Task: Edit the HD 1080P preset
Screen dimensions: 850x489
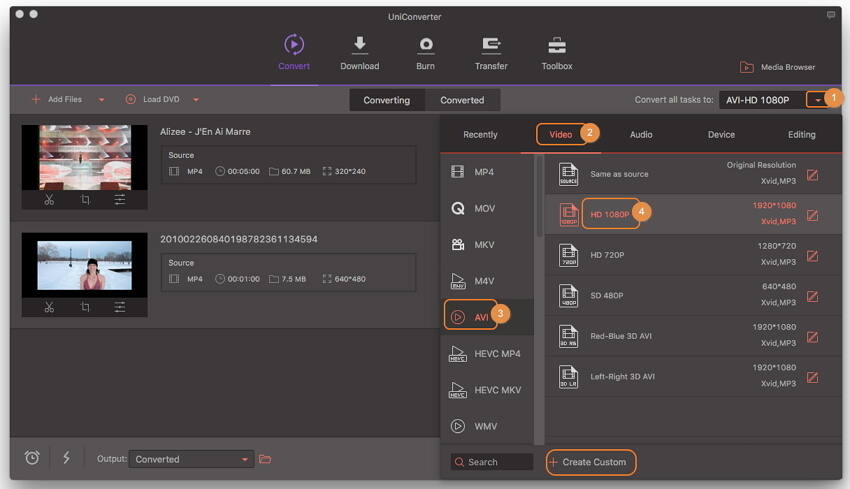Action: 812,215
